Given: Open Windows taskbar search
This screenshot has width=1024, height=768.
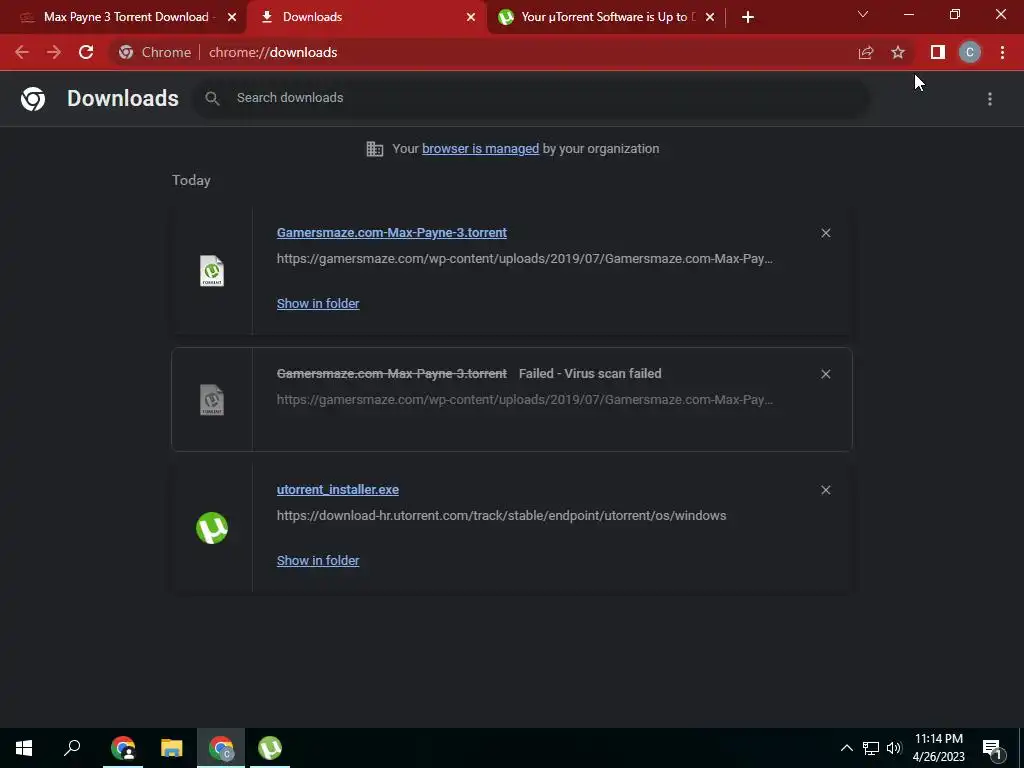Looking at the screenshot, I should click(x=72, y=748).
